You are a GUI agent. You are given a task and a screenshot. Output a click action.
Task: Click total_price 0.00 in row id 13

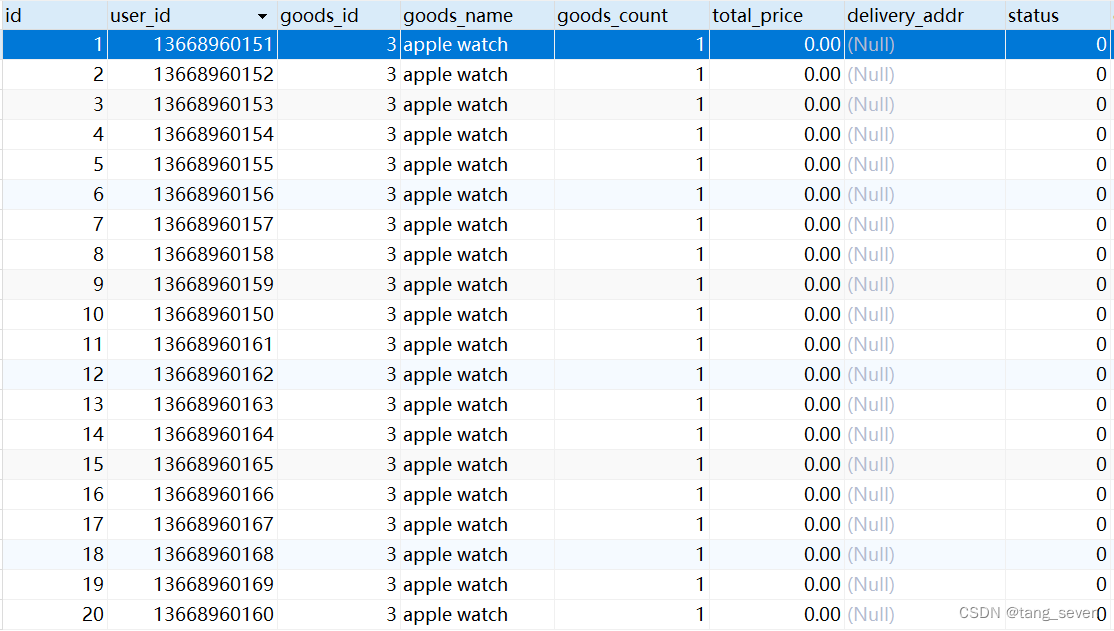point(777,404)
